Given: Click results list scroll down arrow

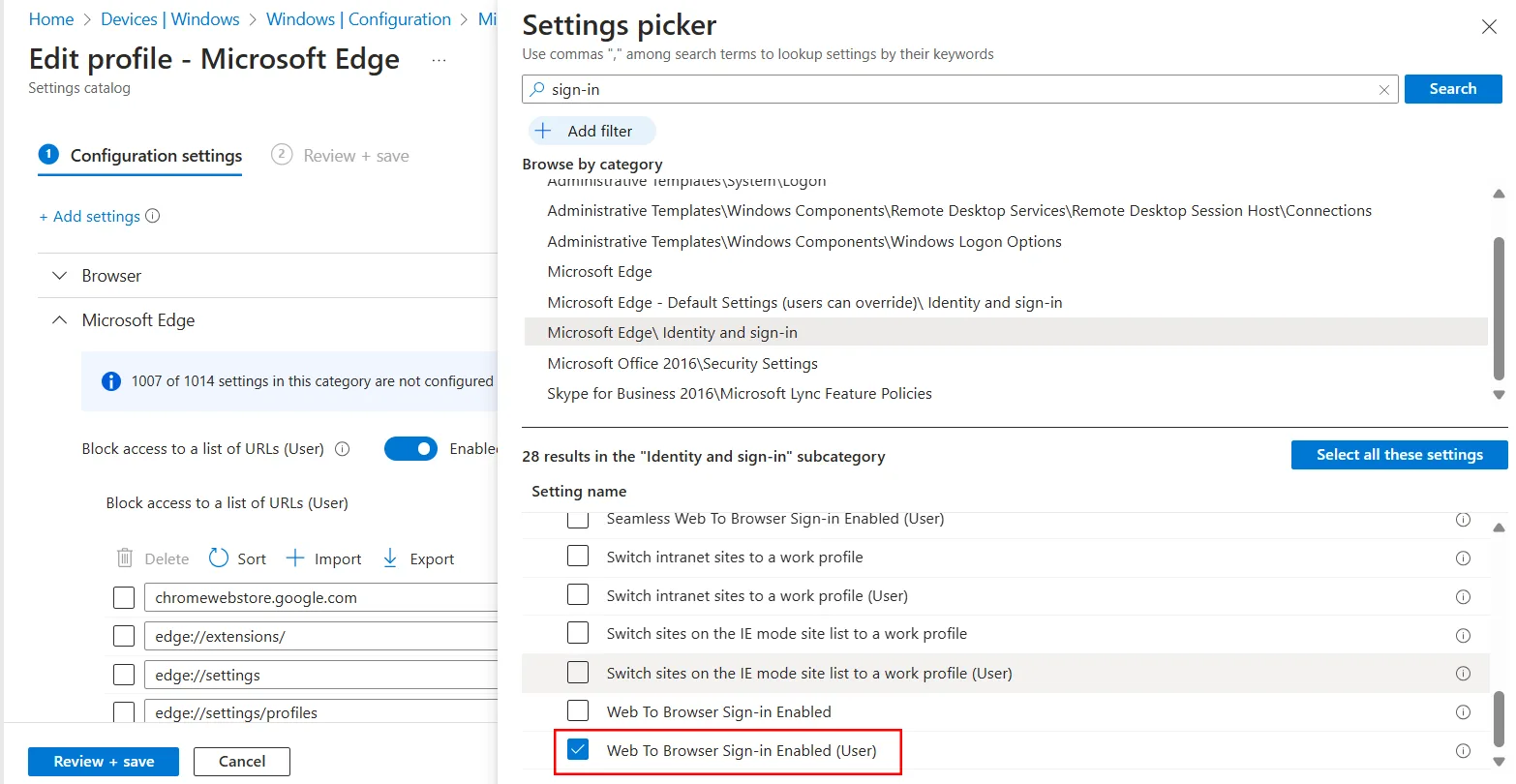Looking at the screenshot, I should (1499, 762).
